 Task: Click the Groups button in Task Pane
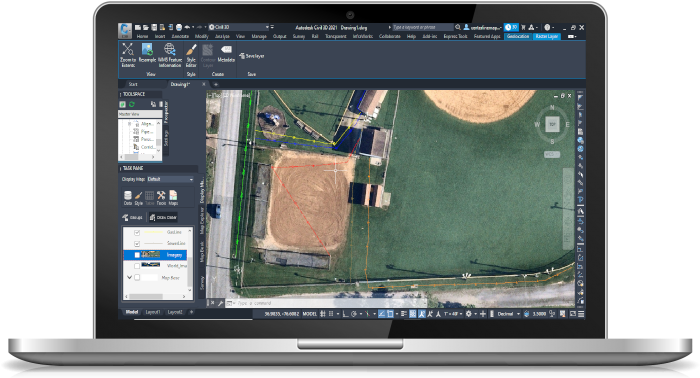pyautogui.click(x=132, y=217)
